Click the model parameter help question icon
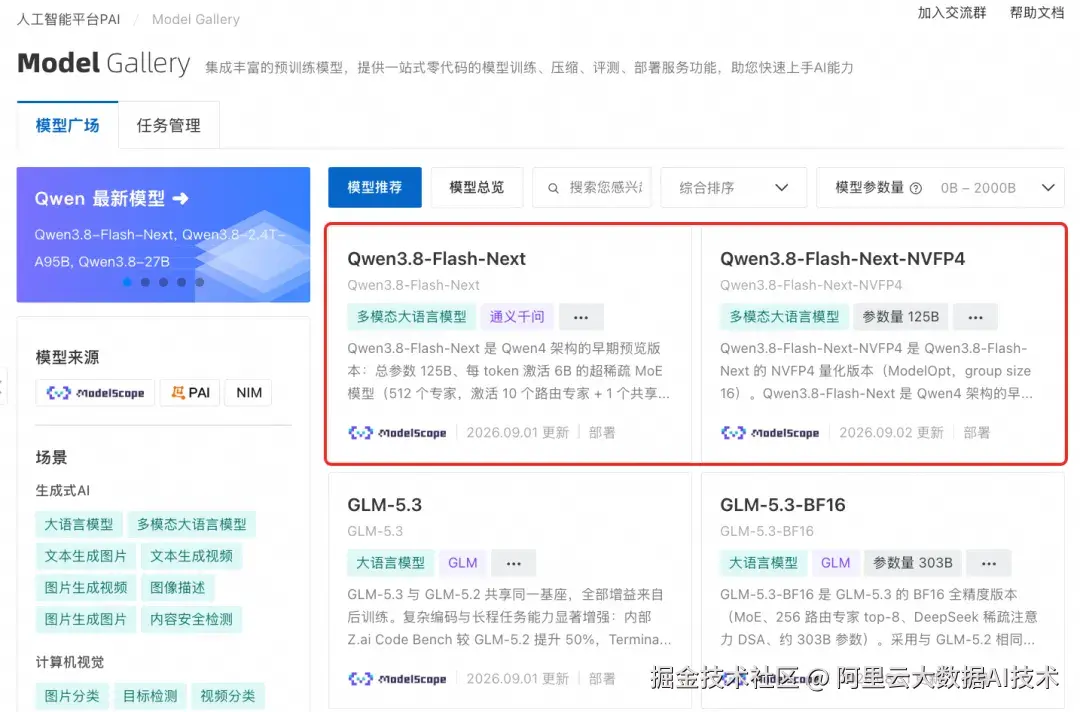This screenshot has height=712, width=1080. point(915,188)
